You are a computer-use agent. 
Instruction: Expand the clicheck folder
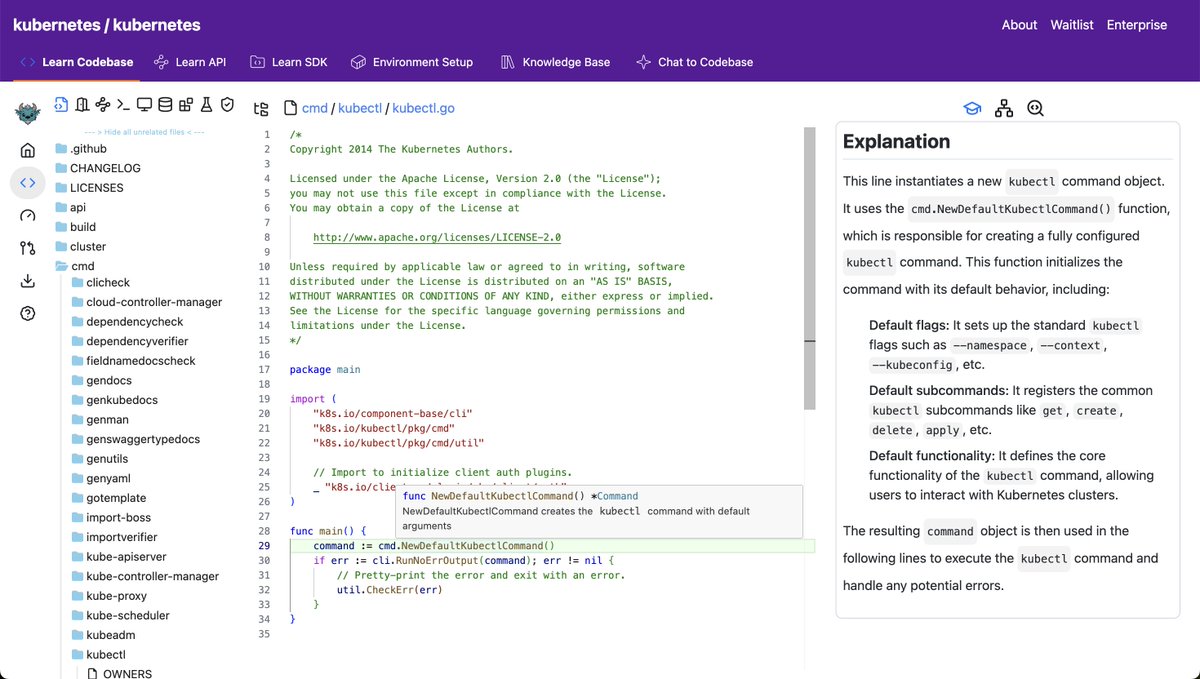101,283
